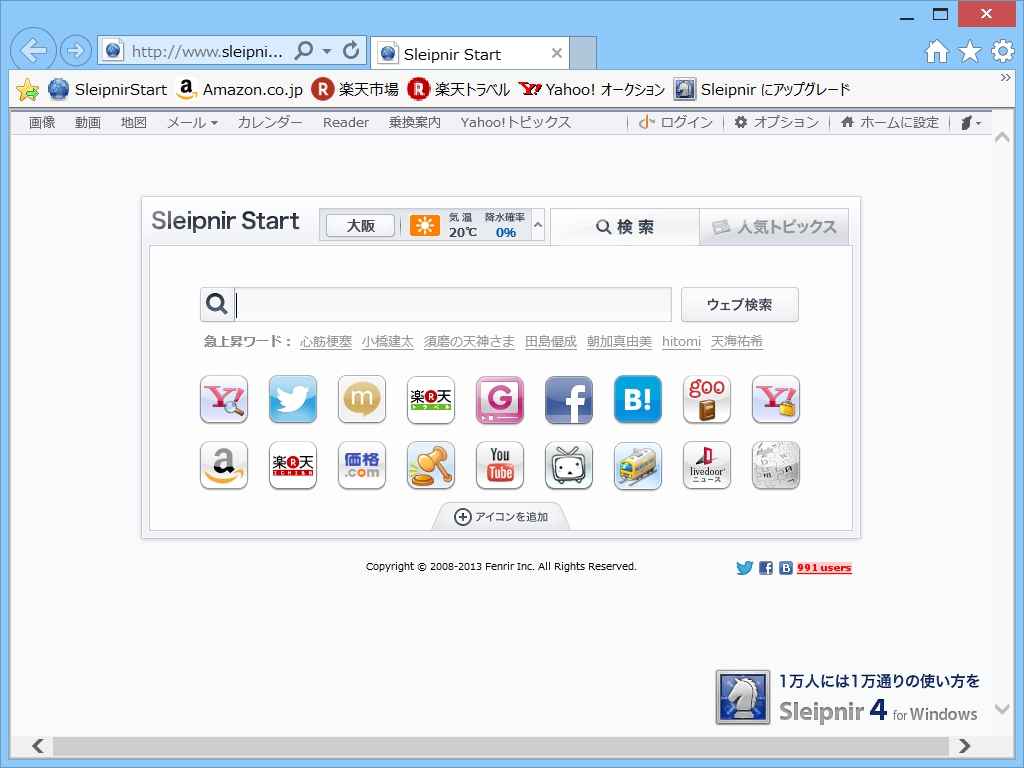
Task: Open the livedoor ニュース shortcut icon
Action: (x=706, y=465)
